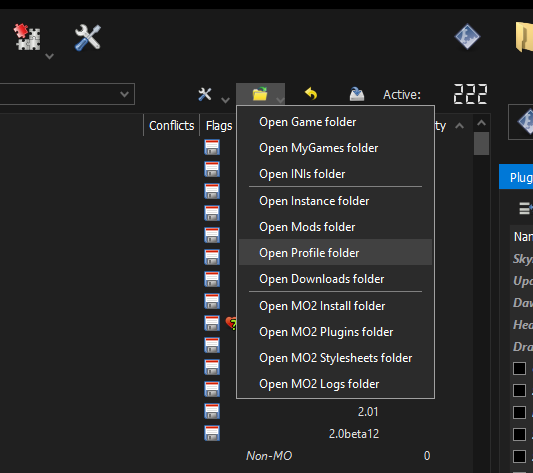533x473 pixels.
Task: Click the flag icon beside 2.0beta12
Action: click(x=212, y=433)
